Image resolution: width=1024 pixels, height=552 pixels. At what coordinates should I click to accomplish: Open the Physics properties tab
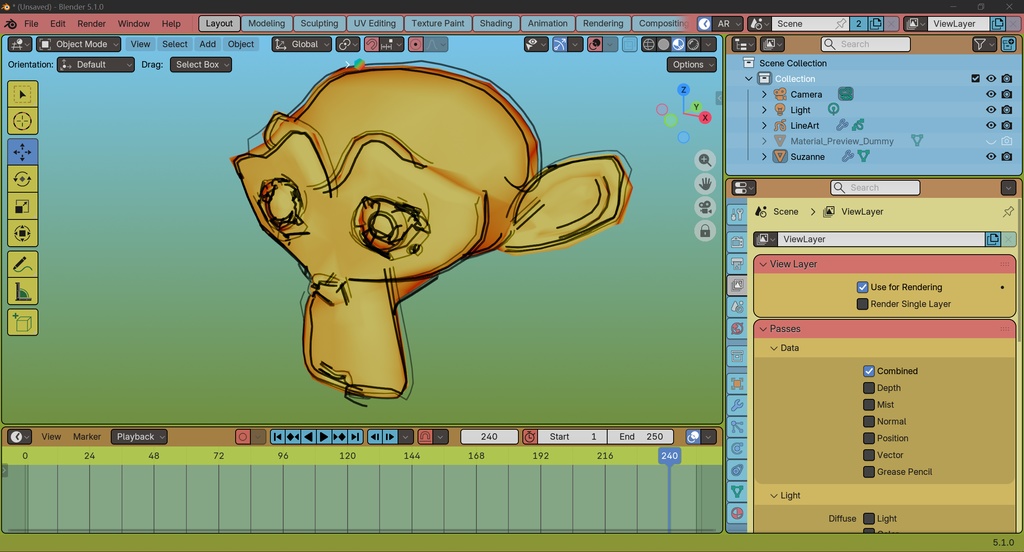point(737,448)
